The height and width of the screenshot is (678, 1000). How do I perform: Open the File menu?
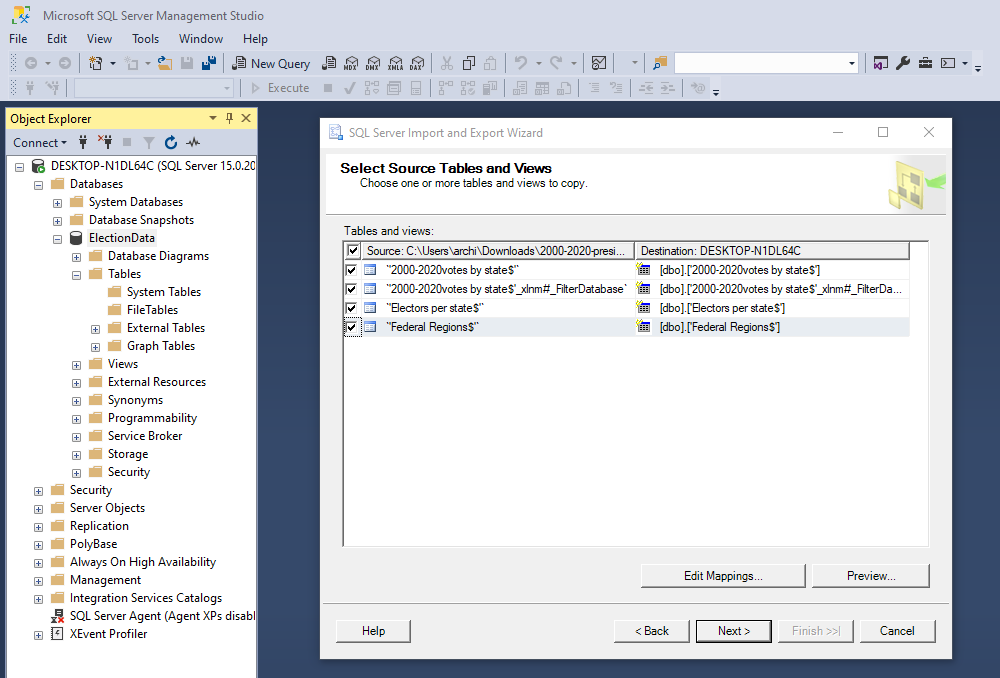[18, 38]
